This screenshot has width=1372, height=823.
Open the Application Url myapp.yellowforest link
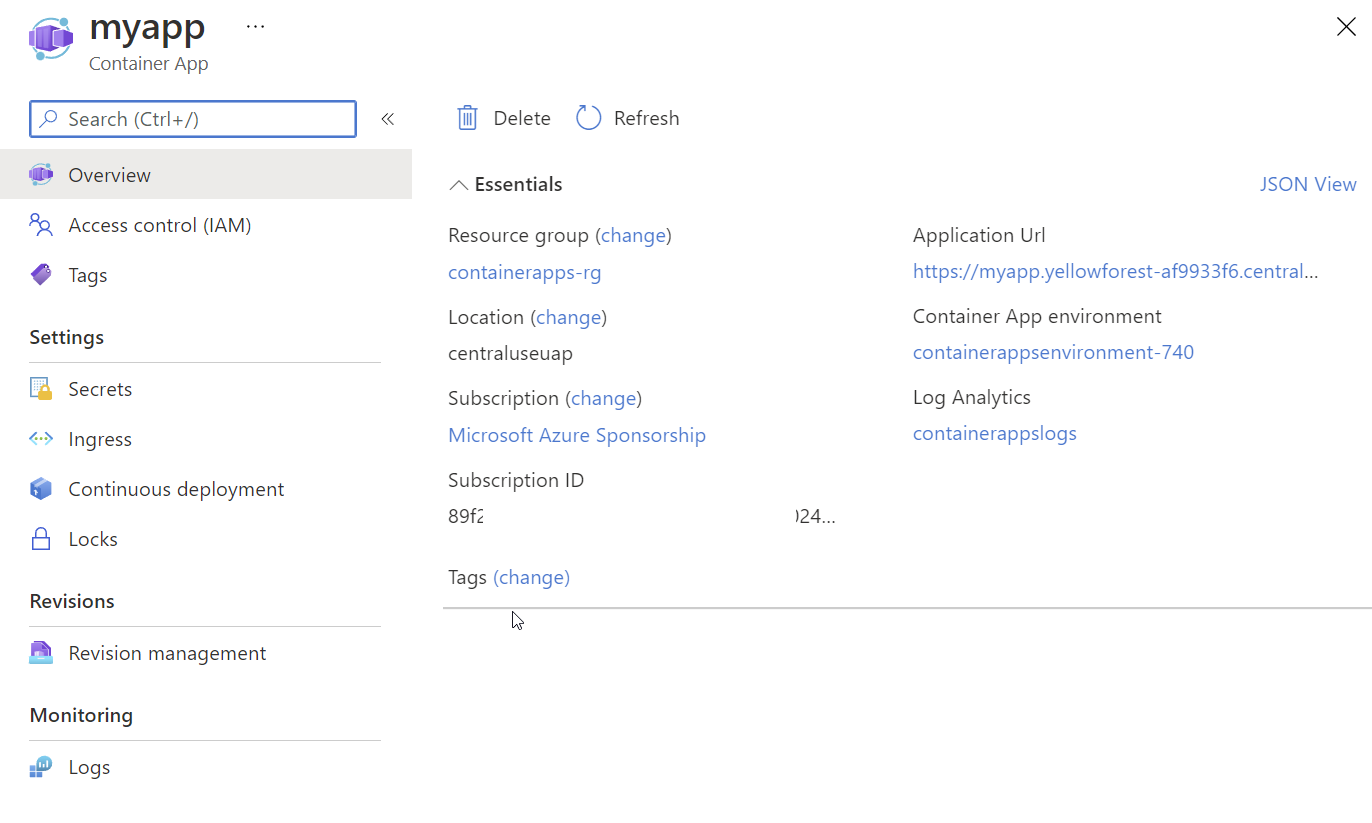coord(1116,271)
